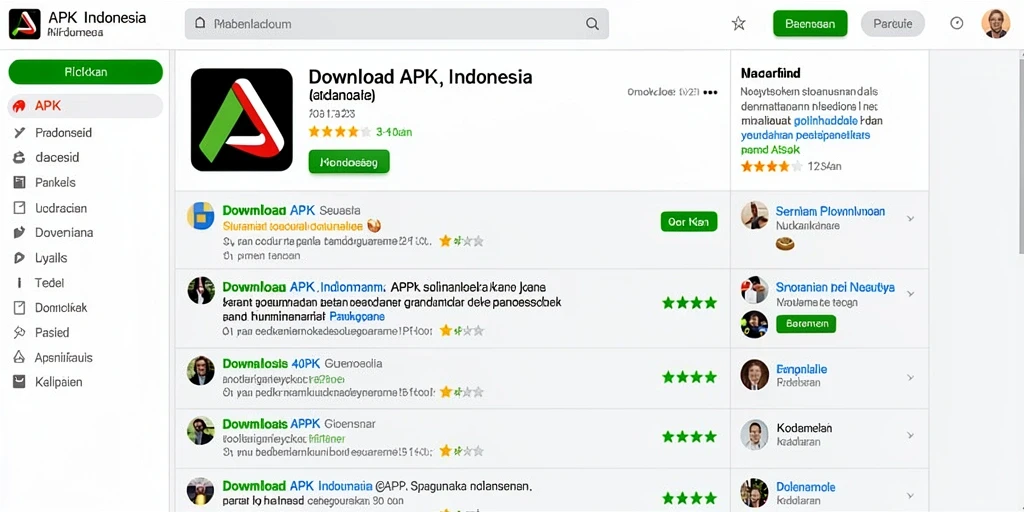Click the Apsniifauis sidebar icon
Screen dimensions: 1024x512
[20, 358]
